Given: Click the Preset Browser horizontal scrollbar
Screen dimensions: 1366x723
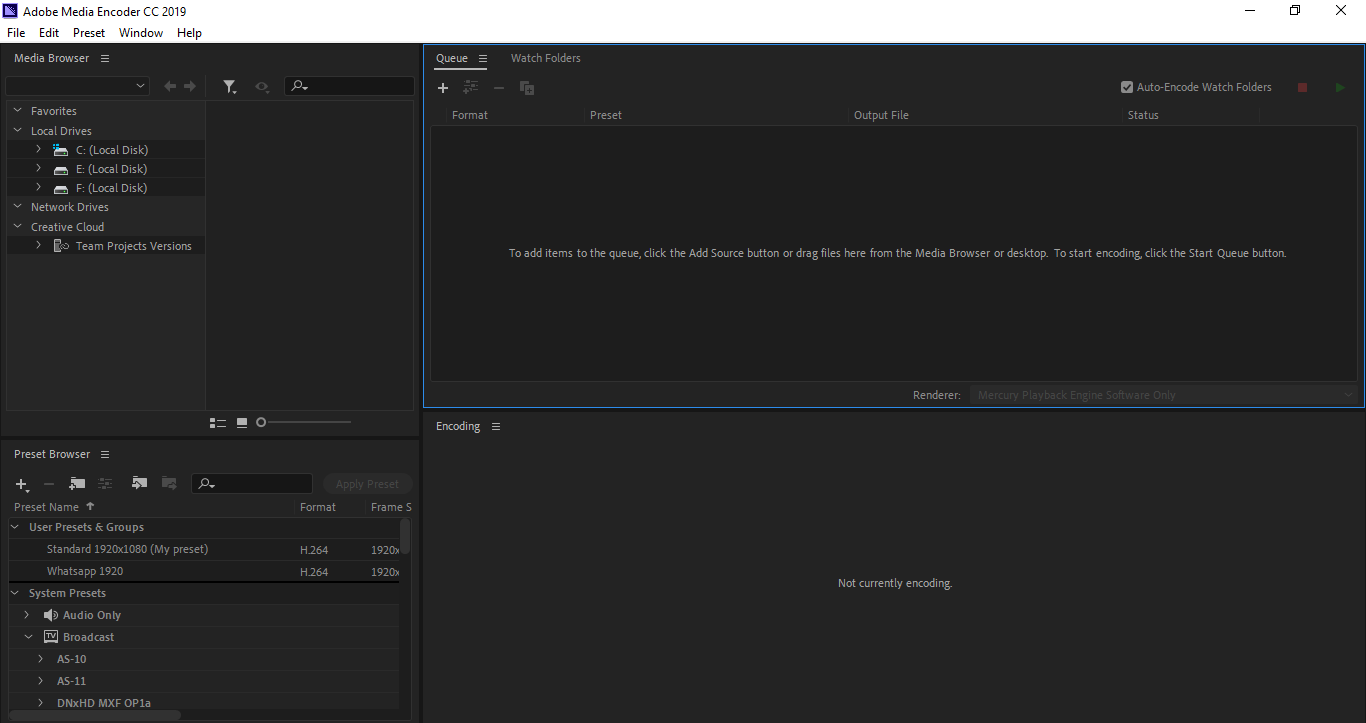Looking at the screenshot, I should pos(95,715).
